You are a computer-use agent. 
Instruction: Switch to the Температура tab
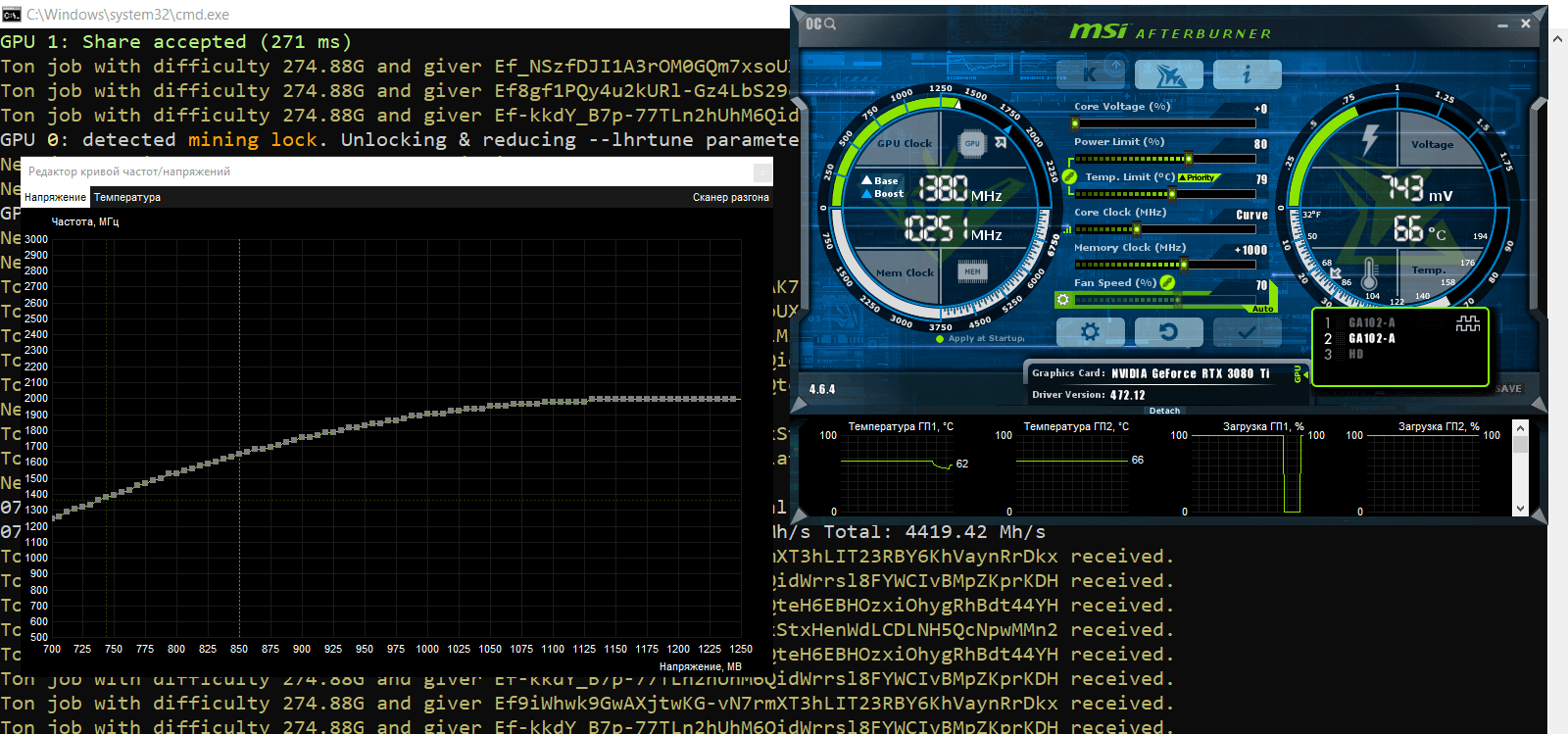(127, 197)
